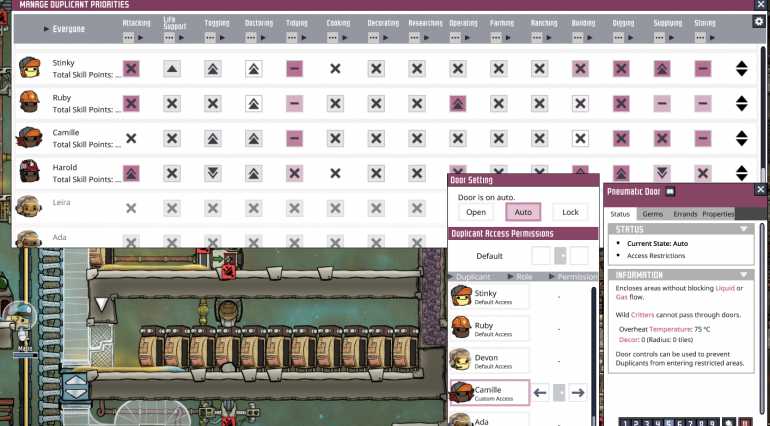
Task: Open Digging column options menu
Action: 618,38
